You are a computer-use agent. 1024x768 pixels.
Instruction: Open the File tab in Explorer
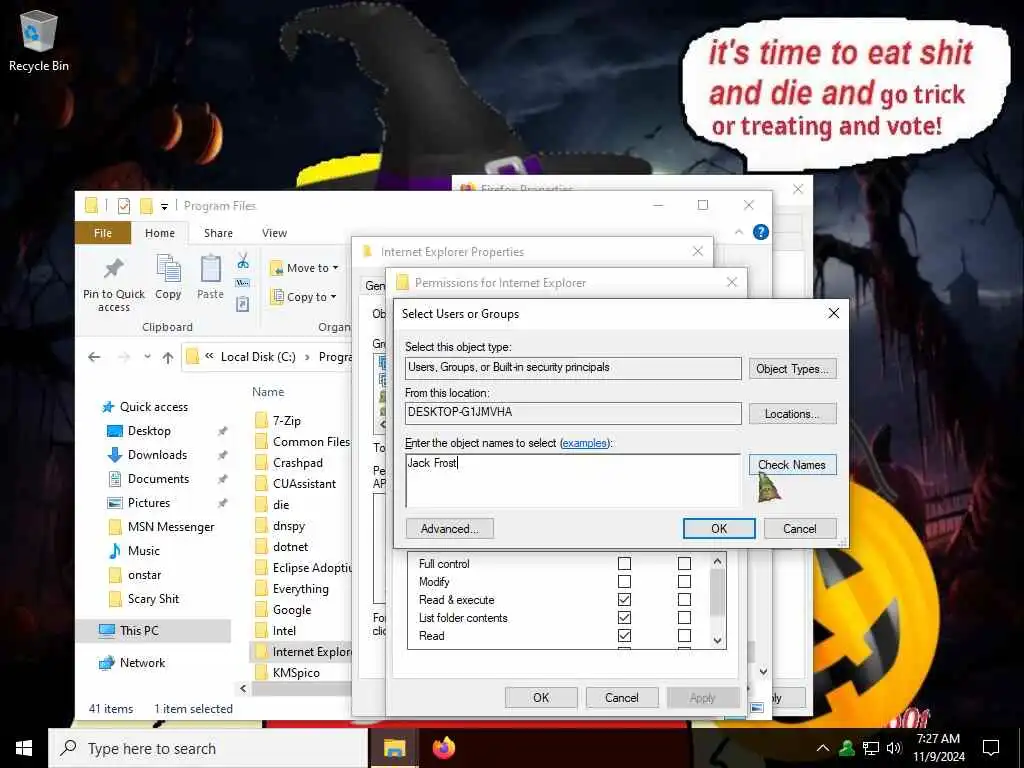103,233
